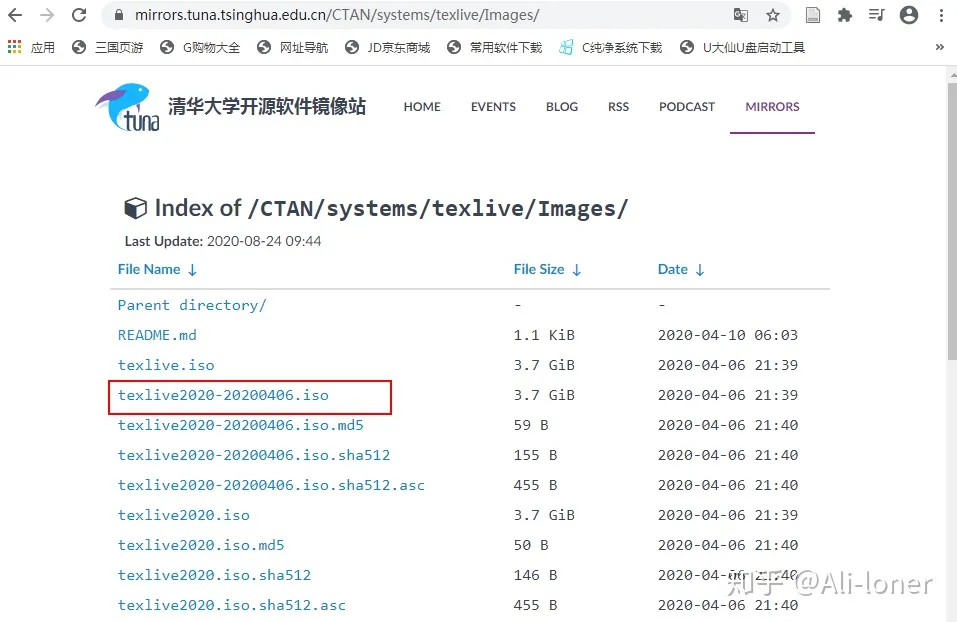This screenshot has height=622, width=957.
Task: Click the 155 B file size cell
Action: (535, 455)
